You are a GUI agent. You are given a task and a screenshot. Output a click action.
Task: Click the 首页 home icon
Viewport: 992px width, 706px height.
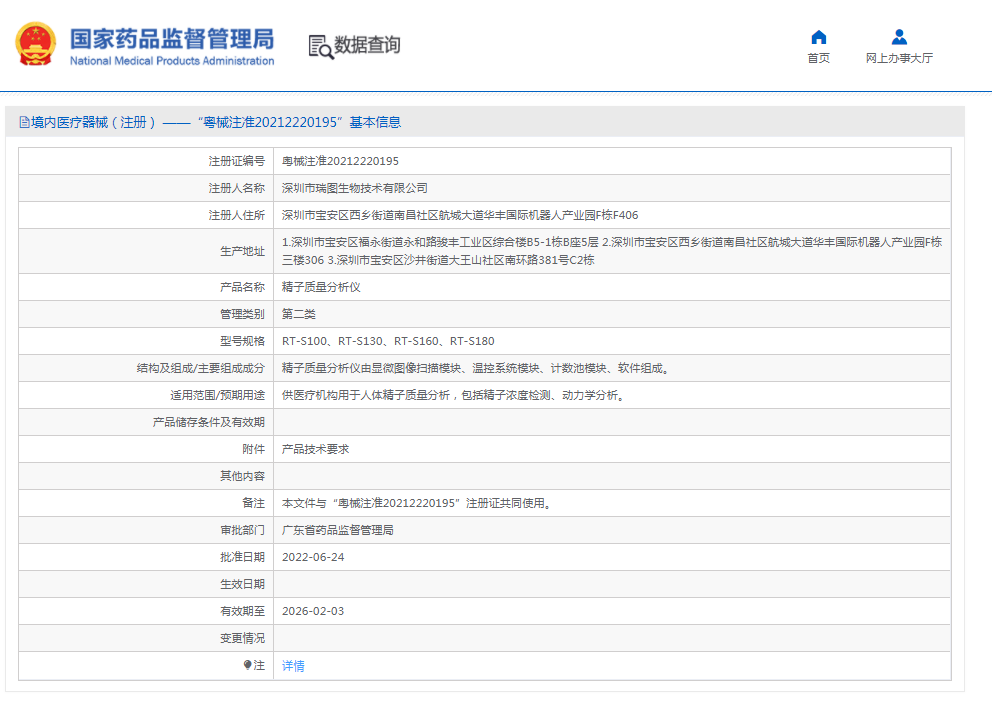coord(819,38)
